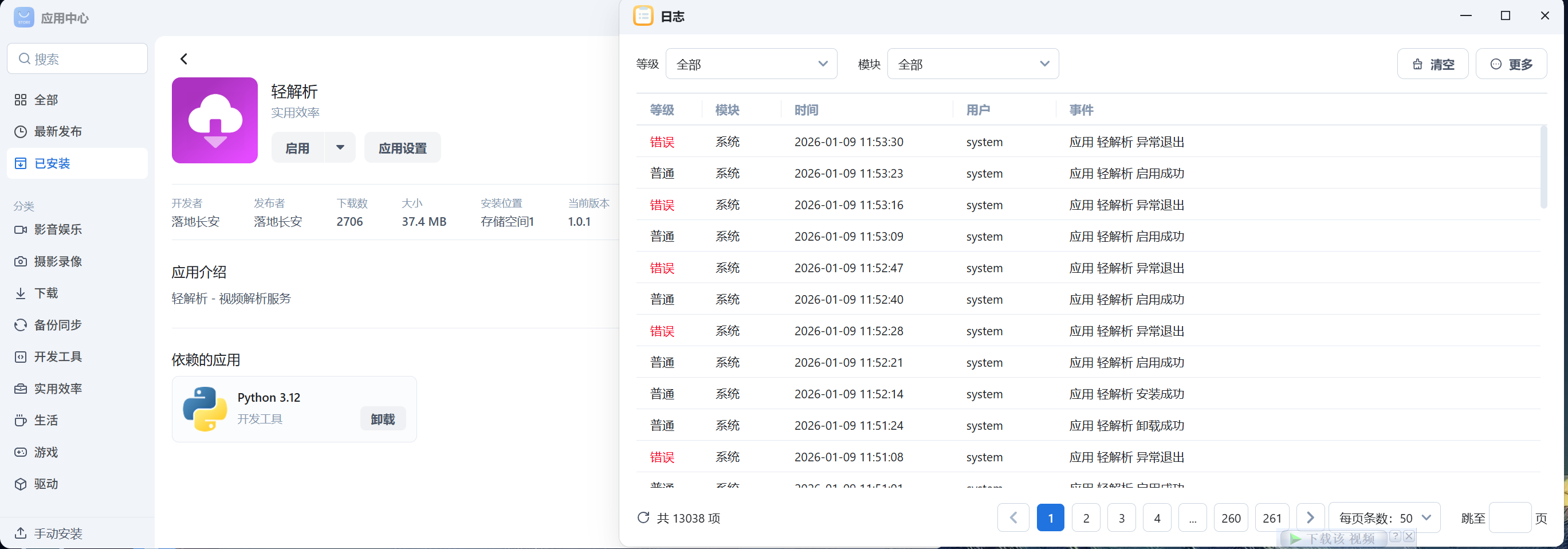Select the 游戏 category in sidebar
The image size is (1568, 549).
tap(46, 452)
